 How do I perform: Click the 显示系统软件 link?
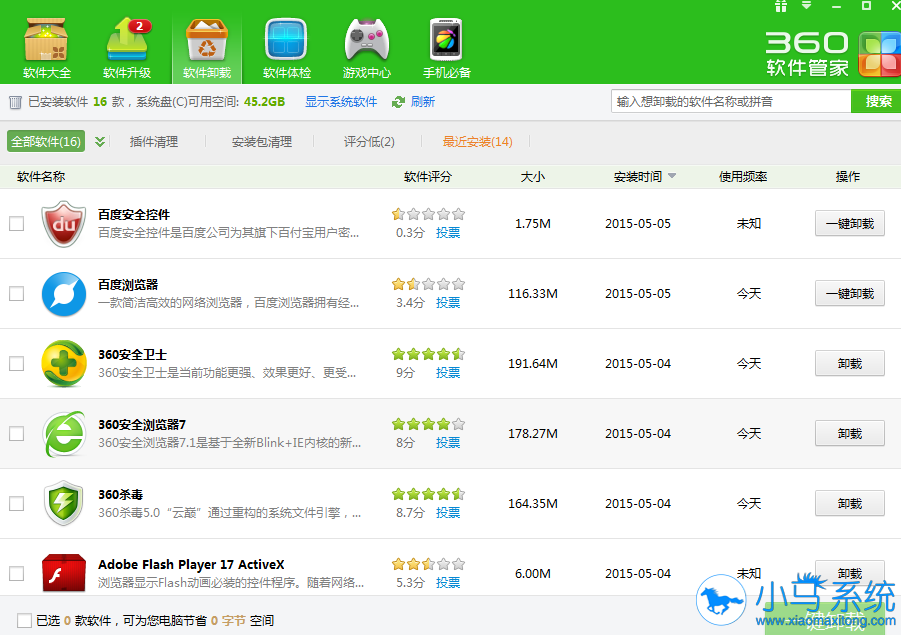click(341, 102)
